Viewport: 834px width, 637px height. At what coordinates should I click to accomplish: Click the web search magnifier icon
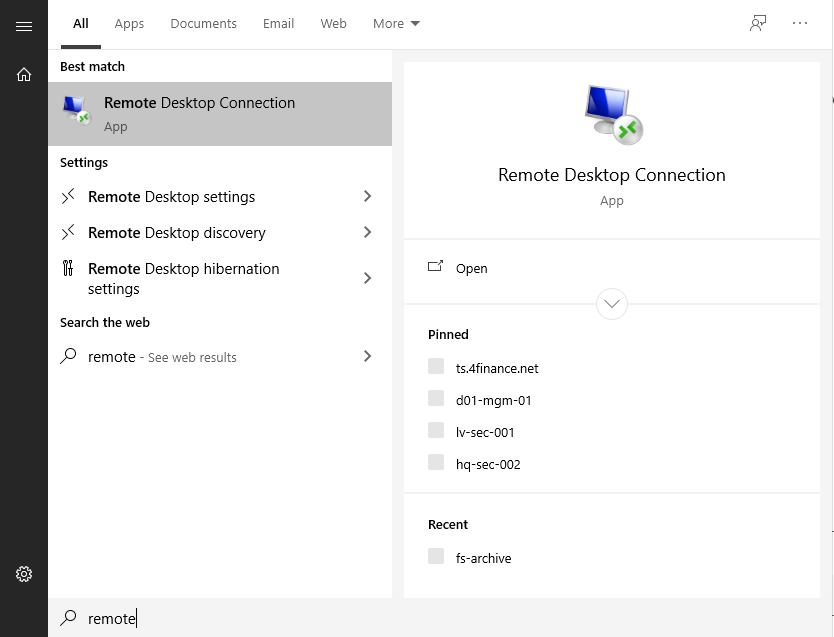(68, 356)
